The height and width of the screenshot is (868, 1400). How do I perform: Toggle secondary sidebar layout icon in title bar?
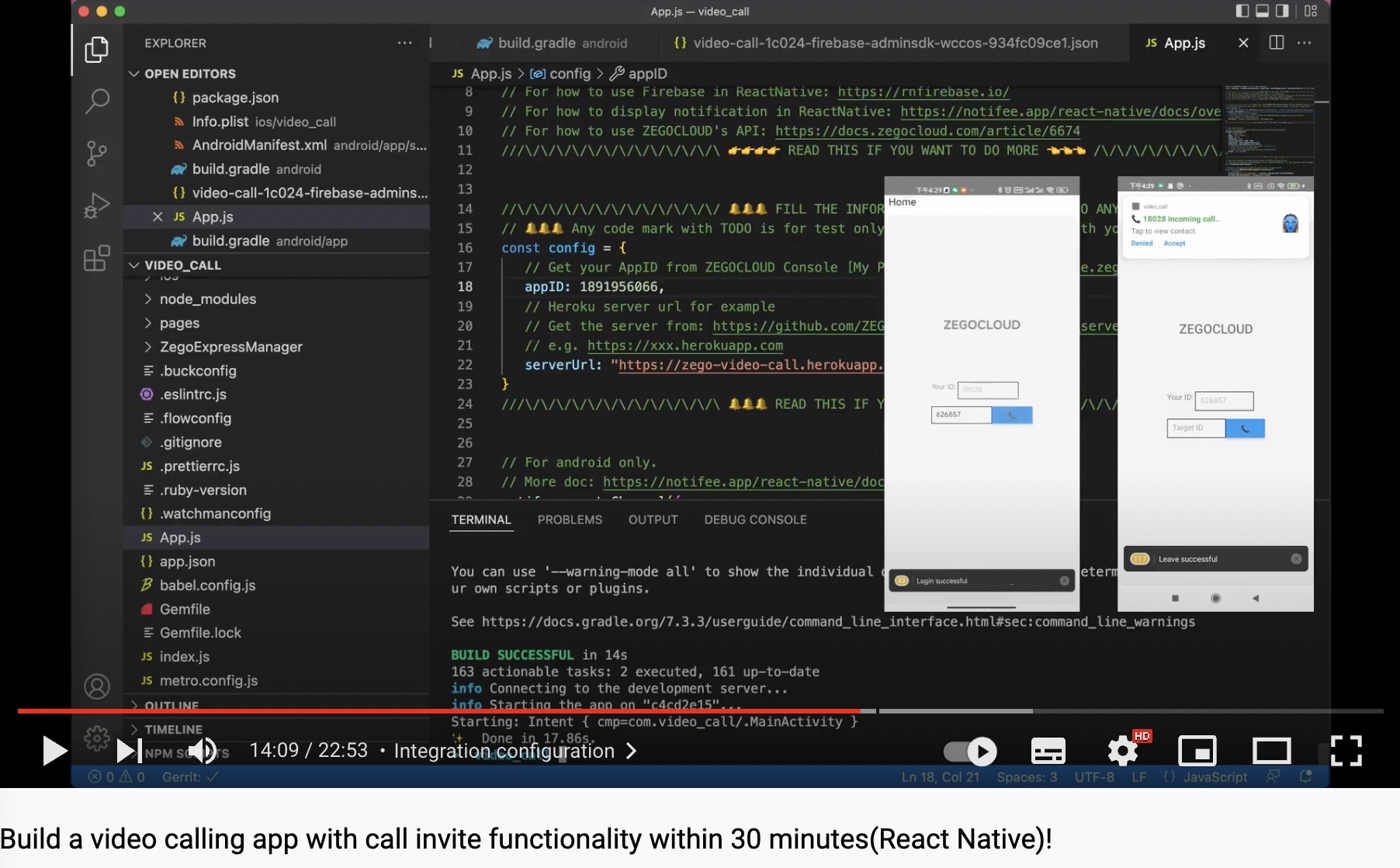(x=1282, y=11)
